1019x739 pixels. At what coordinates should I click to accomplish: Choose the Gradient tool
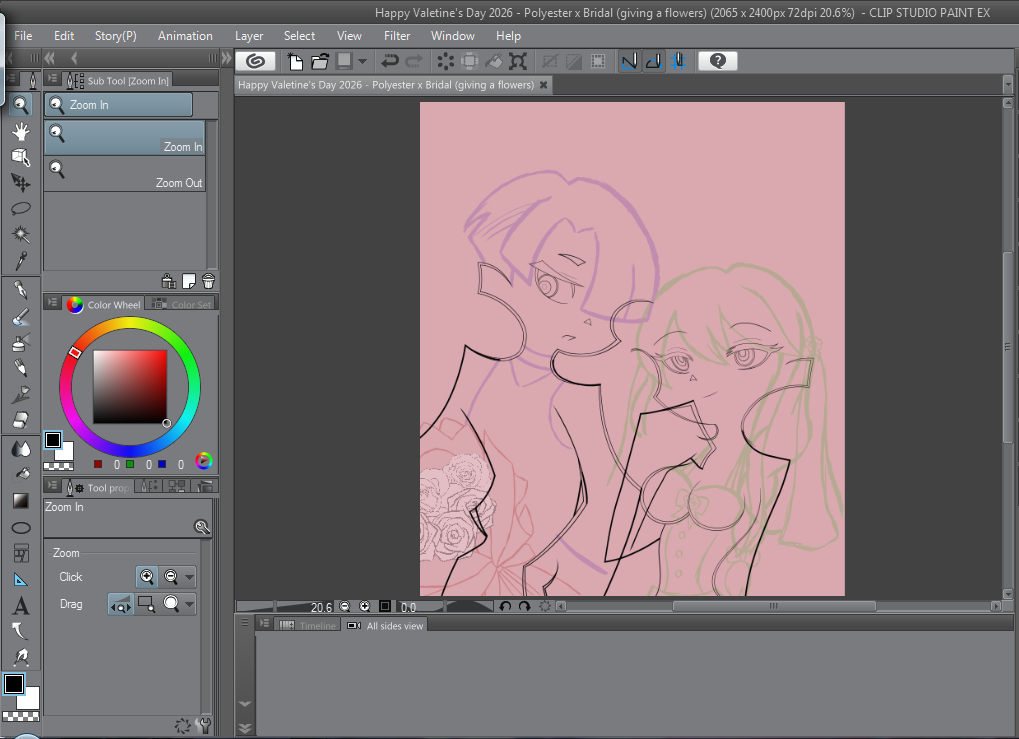[20, 500]
